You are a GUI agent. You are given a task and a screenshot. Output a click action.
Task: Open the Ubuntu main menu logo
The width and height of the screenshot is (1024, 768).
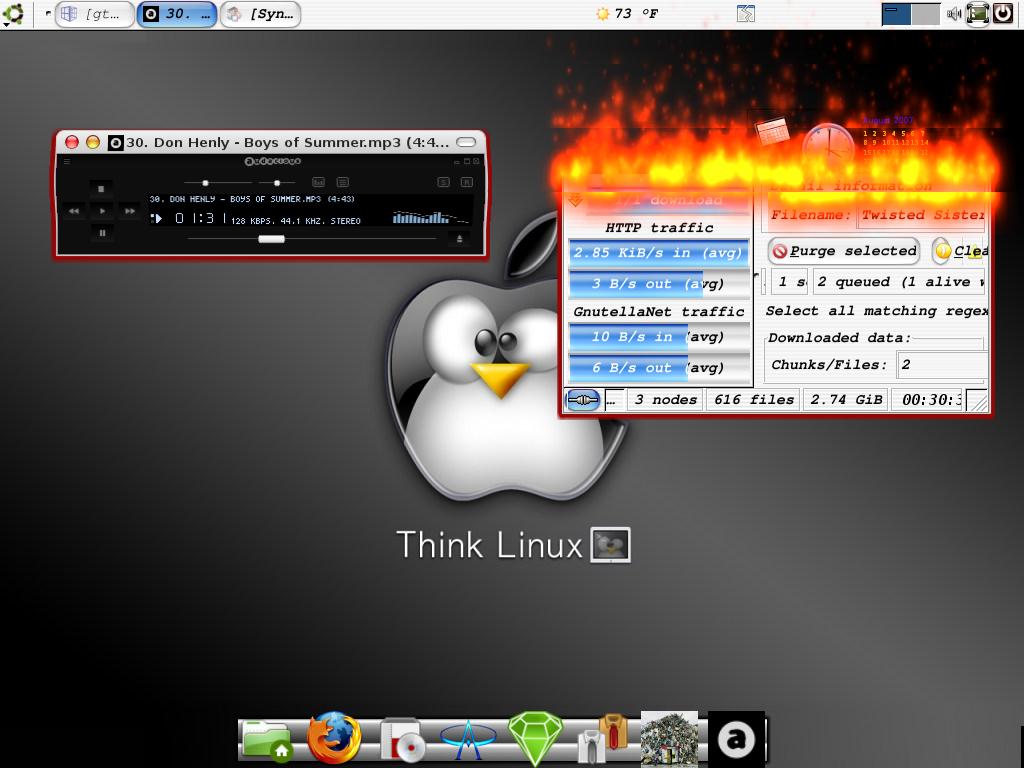[x=13, y=14]
